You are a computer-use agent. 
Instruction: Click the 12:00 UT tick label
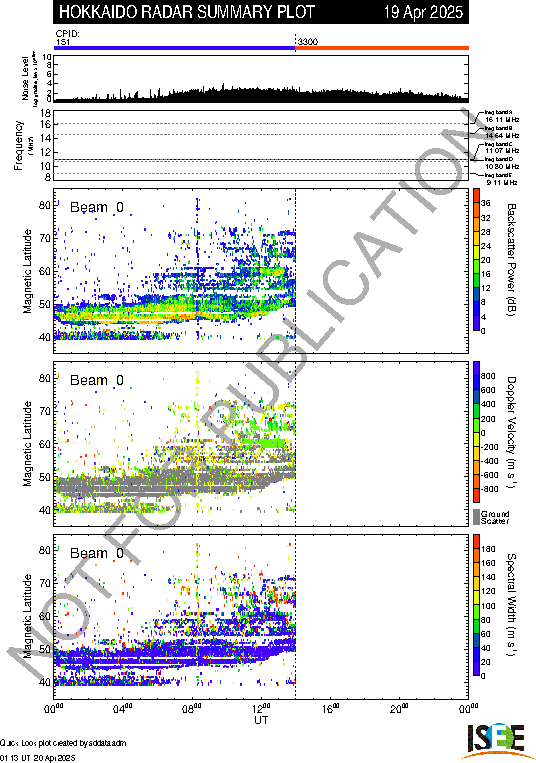(x=261, y=708)
